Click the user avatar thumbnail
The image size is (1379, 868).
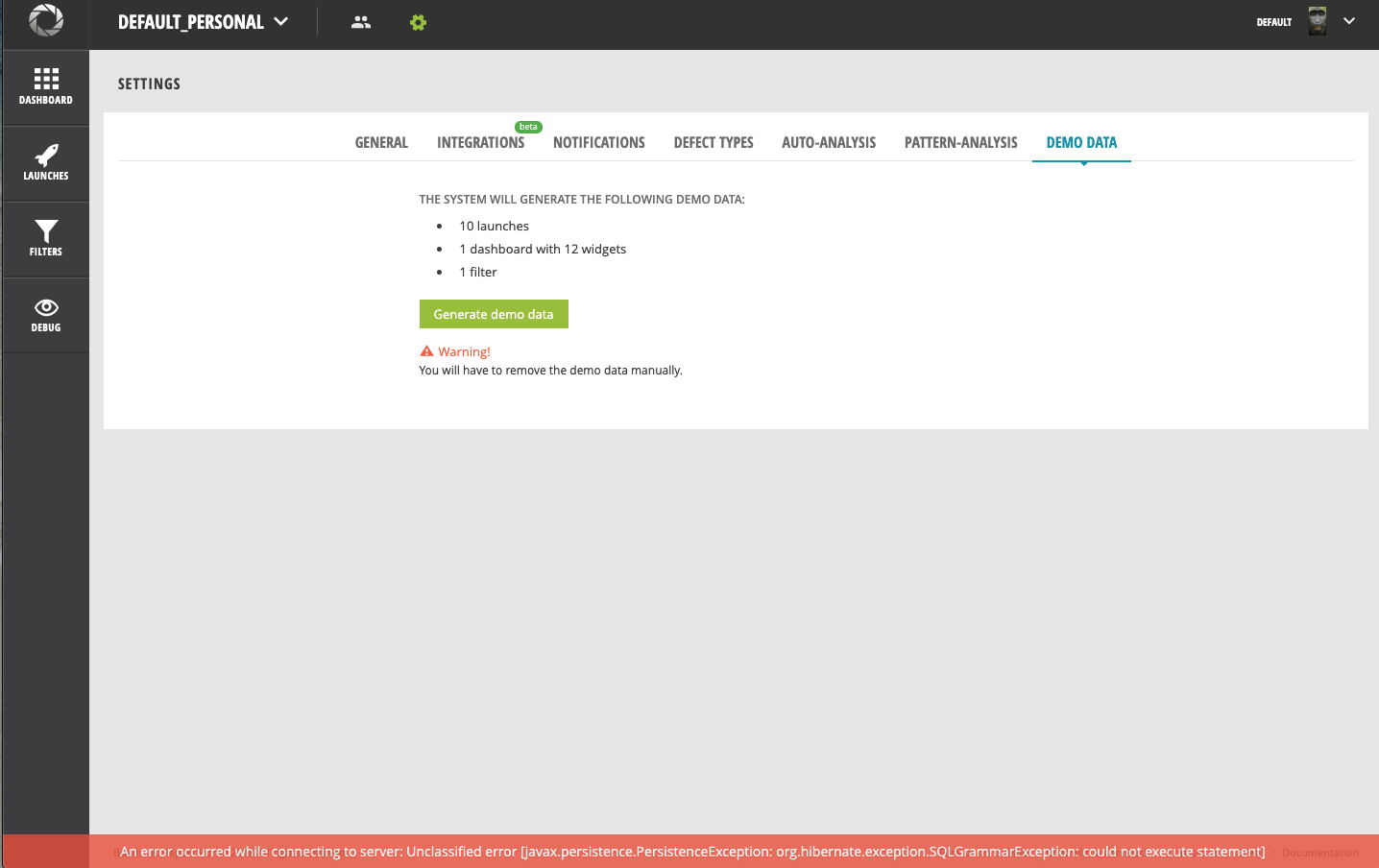point(1316,20)
